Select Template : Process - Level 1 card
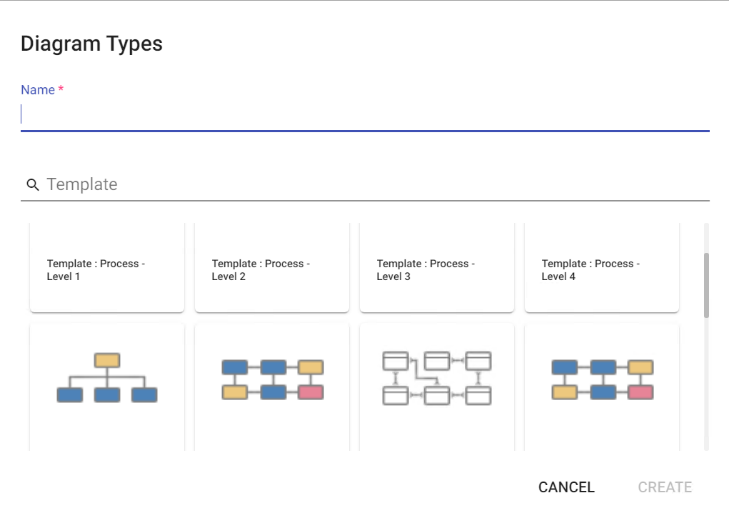 107,268
